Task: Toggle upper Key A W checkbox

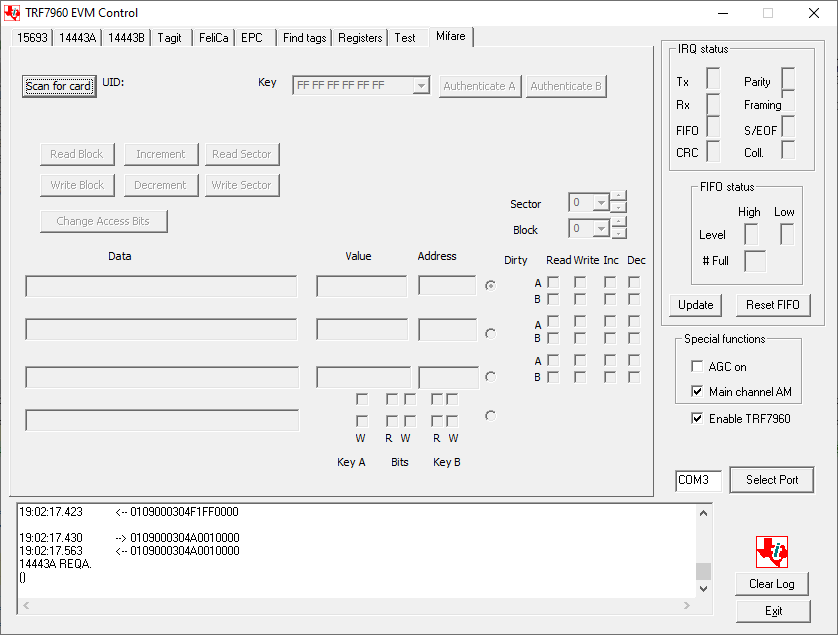Action: pyautogui.click(x=362, y=399)
